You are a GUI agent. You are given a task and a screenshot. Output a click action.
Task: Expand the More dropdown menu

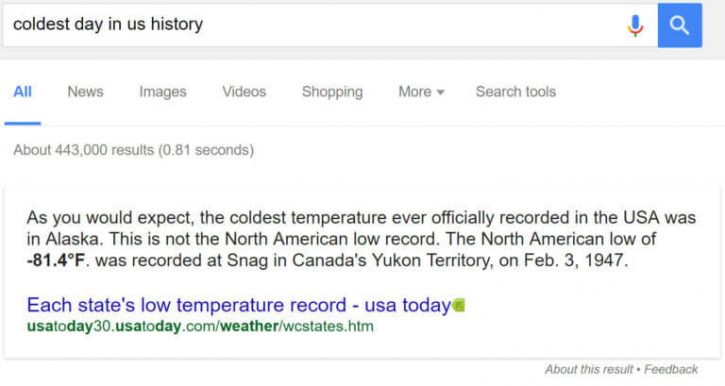coord(421,92)
